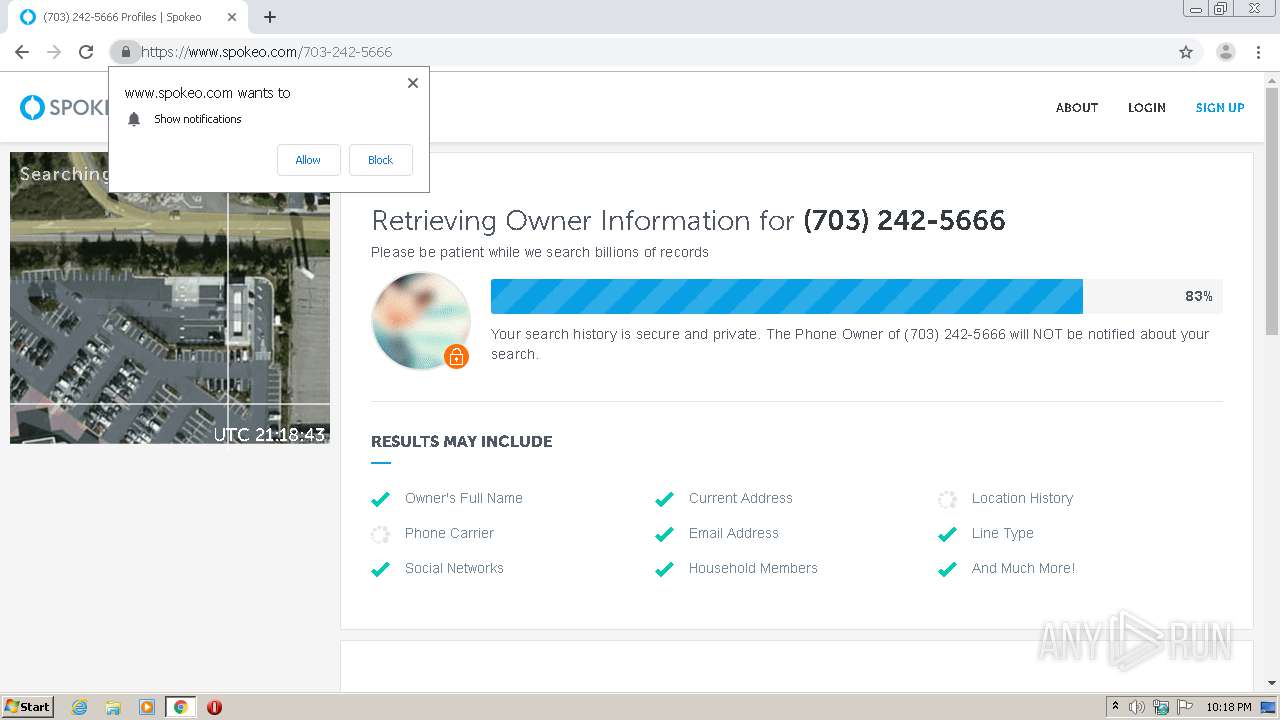Click checkmark beside Owner's Full Name
This screenshot has width=1280, height=720.
pos(380,499)
